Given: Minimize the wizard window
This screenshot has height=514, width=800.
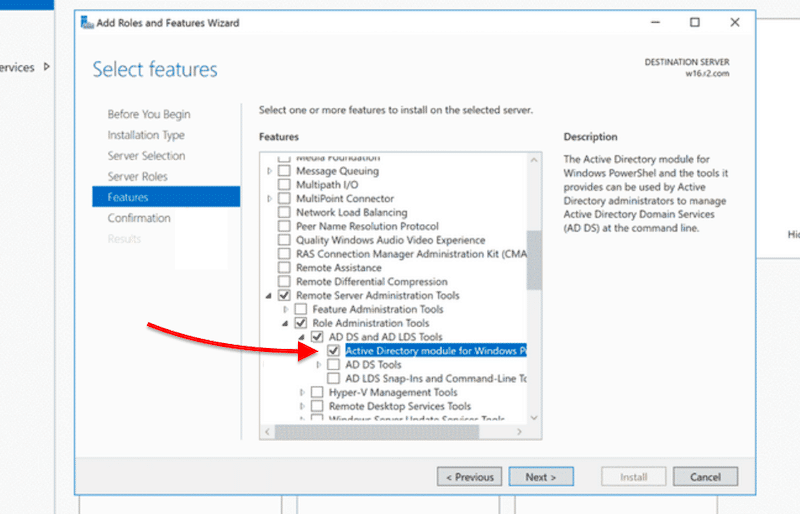Looking at the screenshot, I should [656, 22].
